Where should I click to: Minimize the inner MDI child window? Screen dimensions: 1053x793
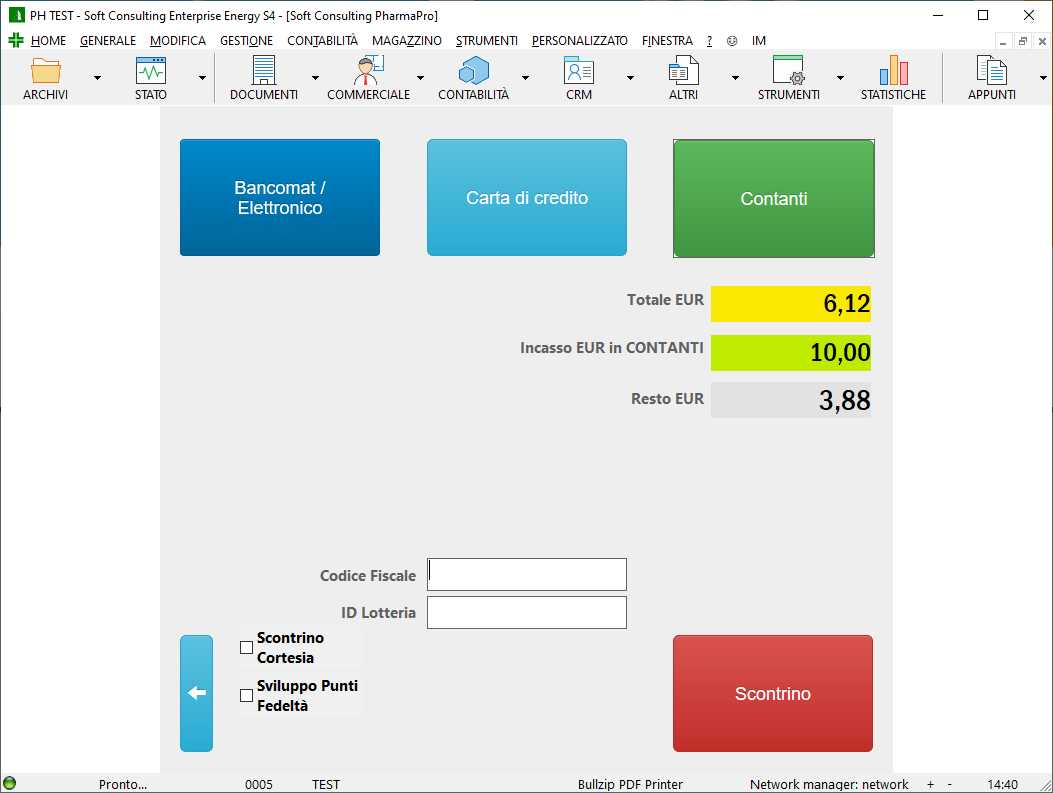(1003, 42)
